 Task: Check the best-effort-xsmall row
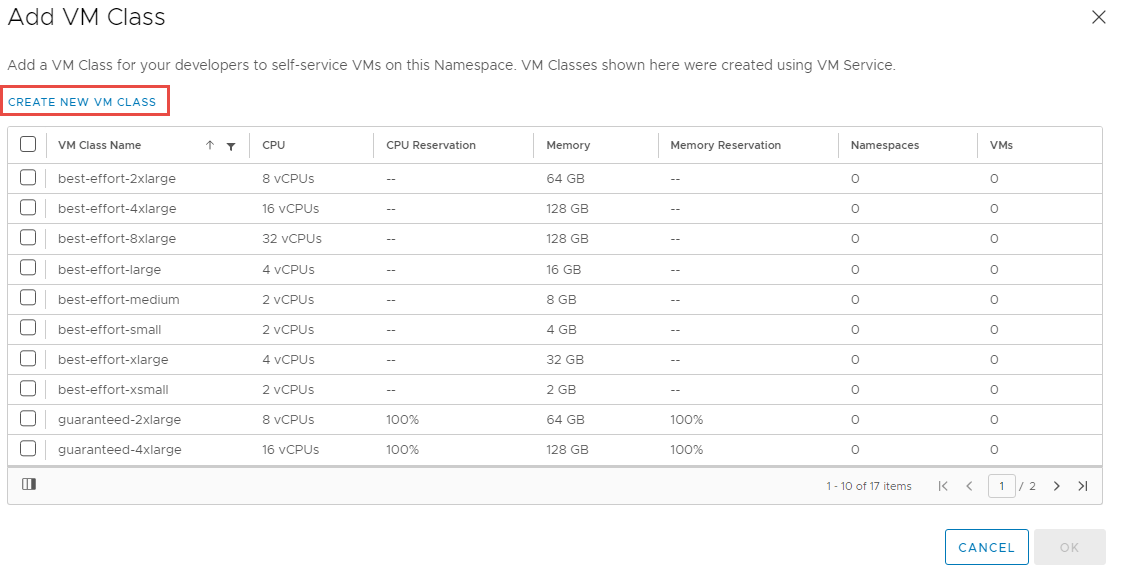coord(28,388)
